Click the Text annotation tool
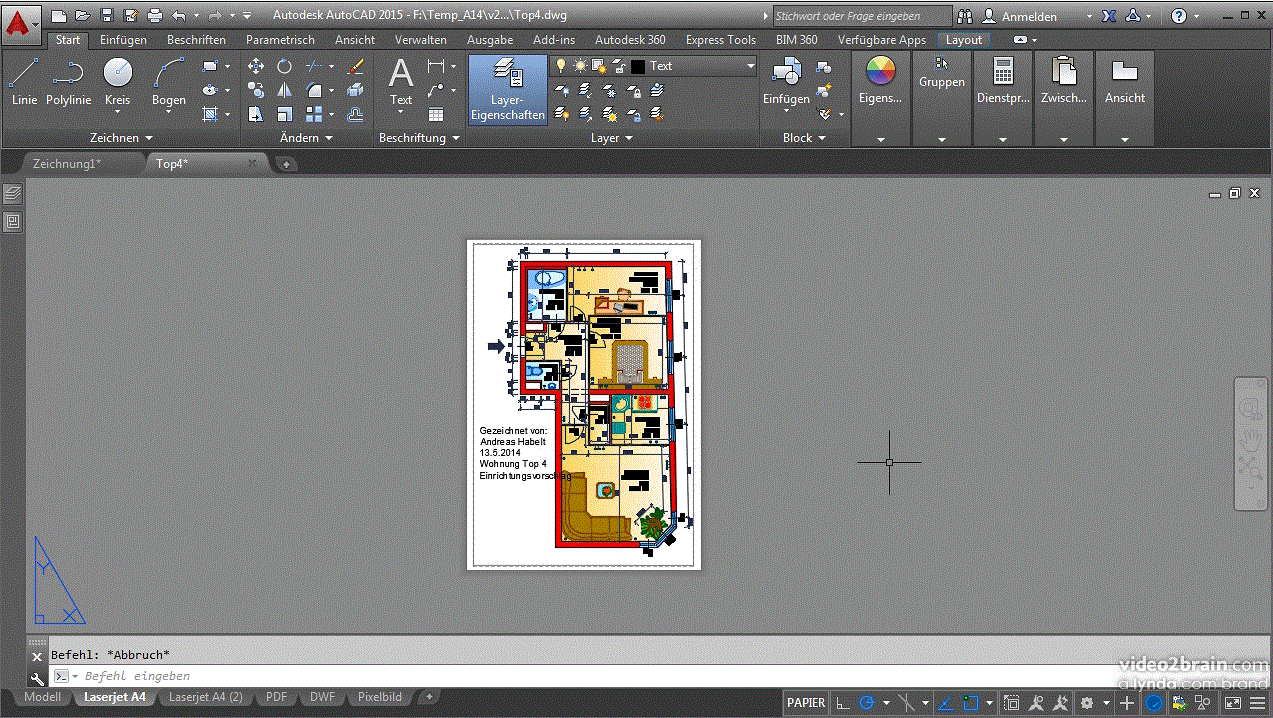The width and height of the screenshot is (1273, 718). tap(401, 82)
